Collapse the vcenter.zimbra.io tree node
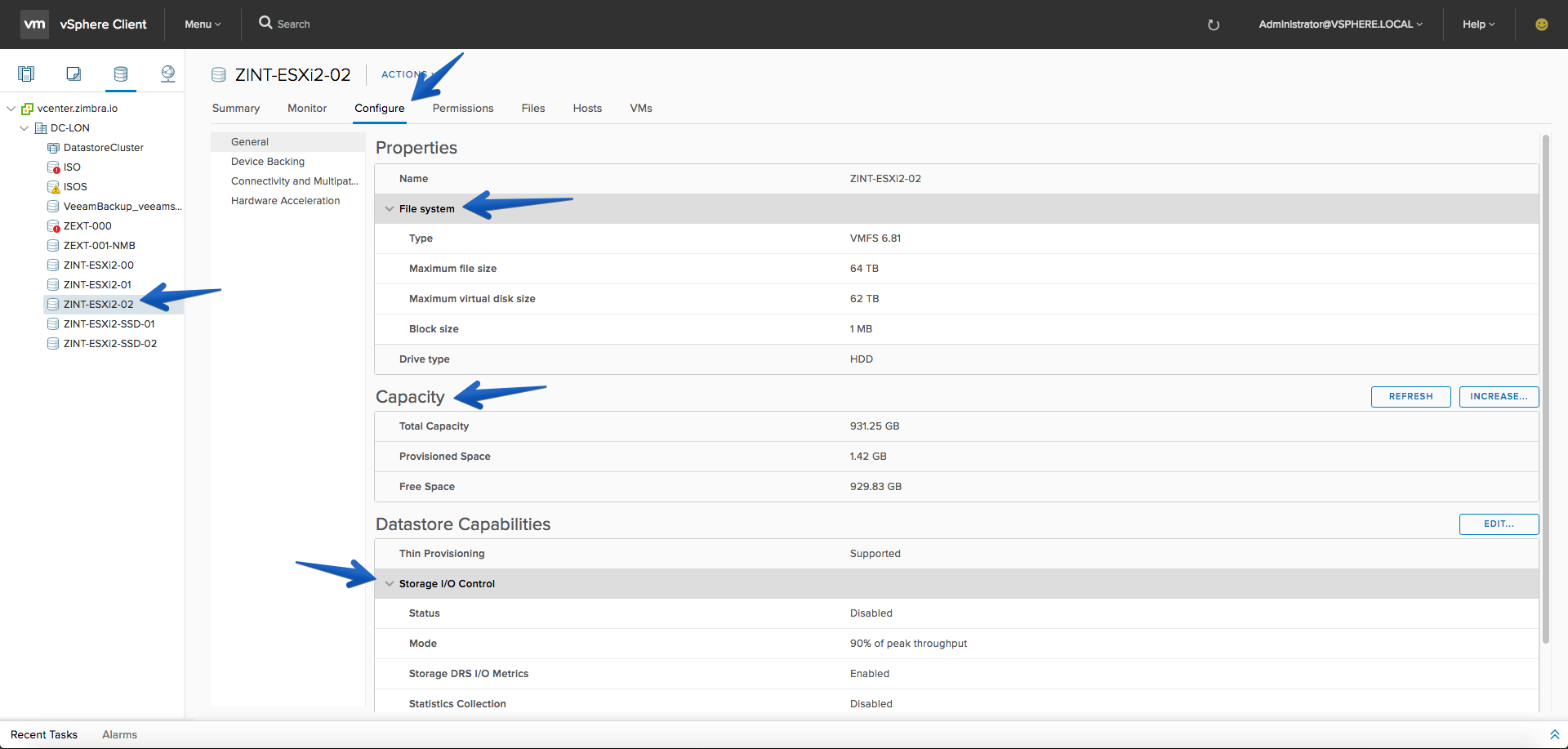Image resolution: width=1568 pixels, height=749 pixels. (11, 109)
